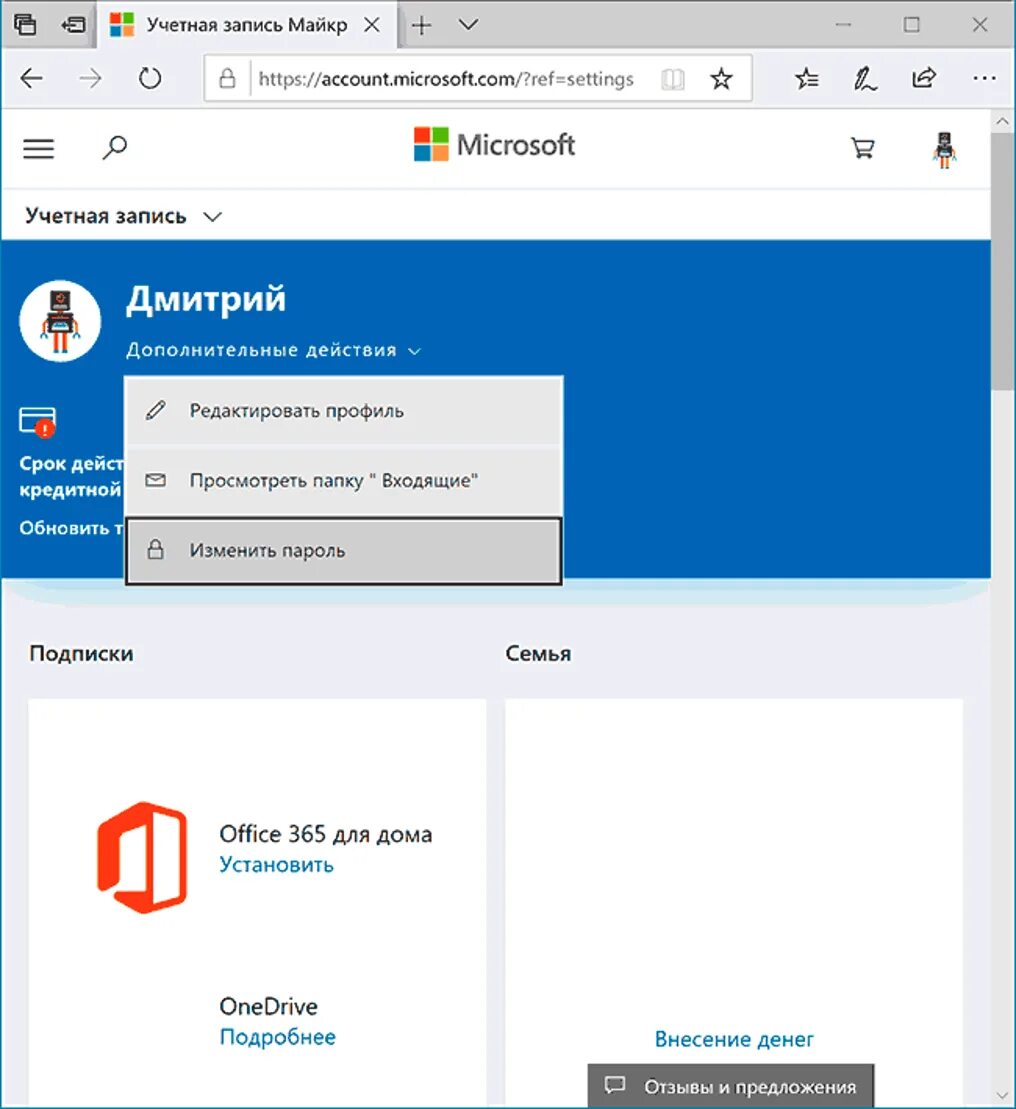1016x1109 pixels.
Task: Open Favorites hub star-list icon
Action: tap(807, 78)
